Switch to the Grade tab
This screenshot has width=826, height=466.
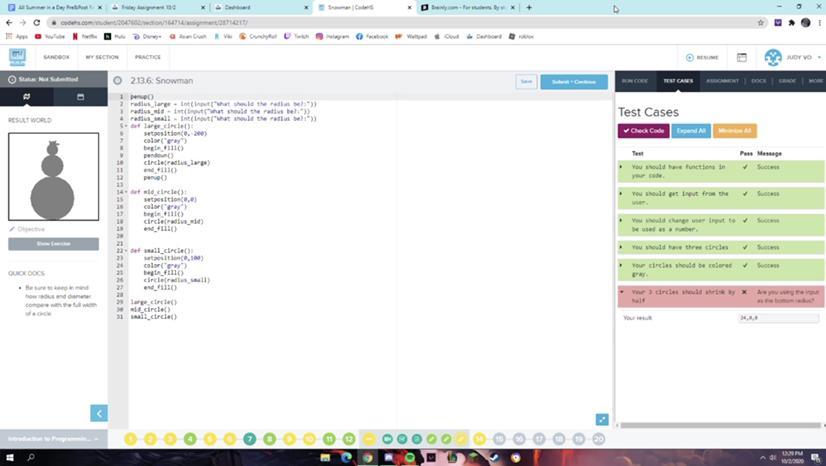[787, 81]
